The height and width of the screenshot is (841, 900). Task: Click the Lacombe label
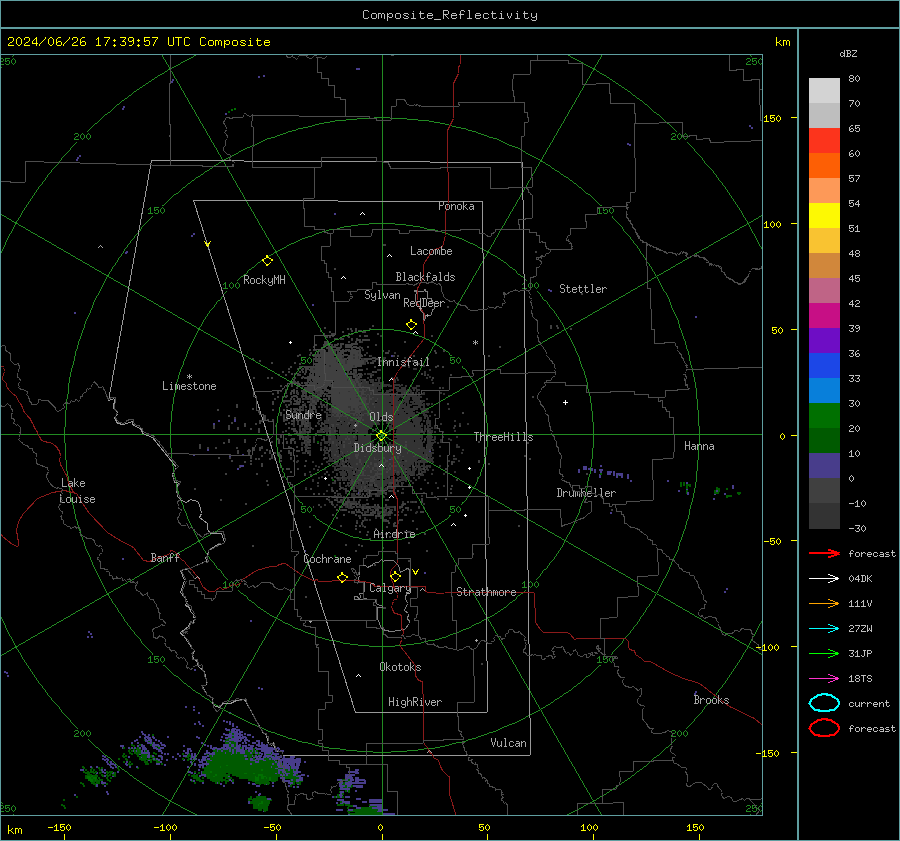pyautogui.click(x=431, y=251)
